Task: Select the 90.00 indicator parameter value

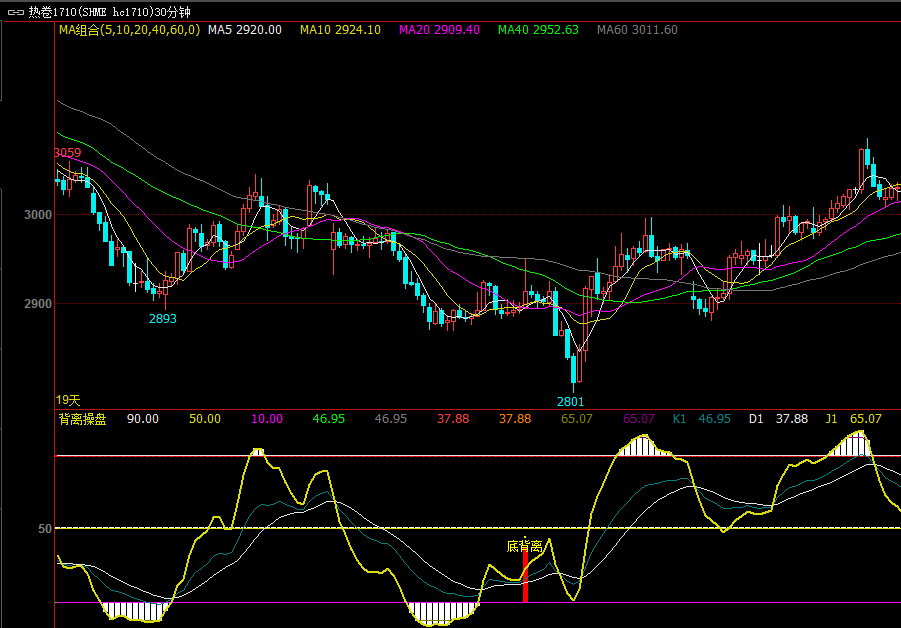Action: pos(143,419)
